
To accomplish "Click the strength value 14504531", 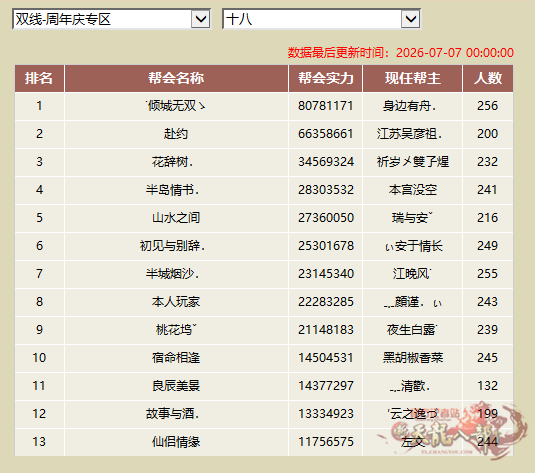I will pos(326,358).
